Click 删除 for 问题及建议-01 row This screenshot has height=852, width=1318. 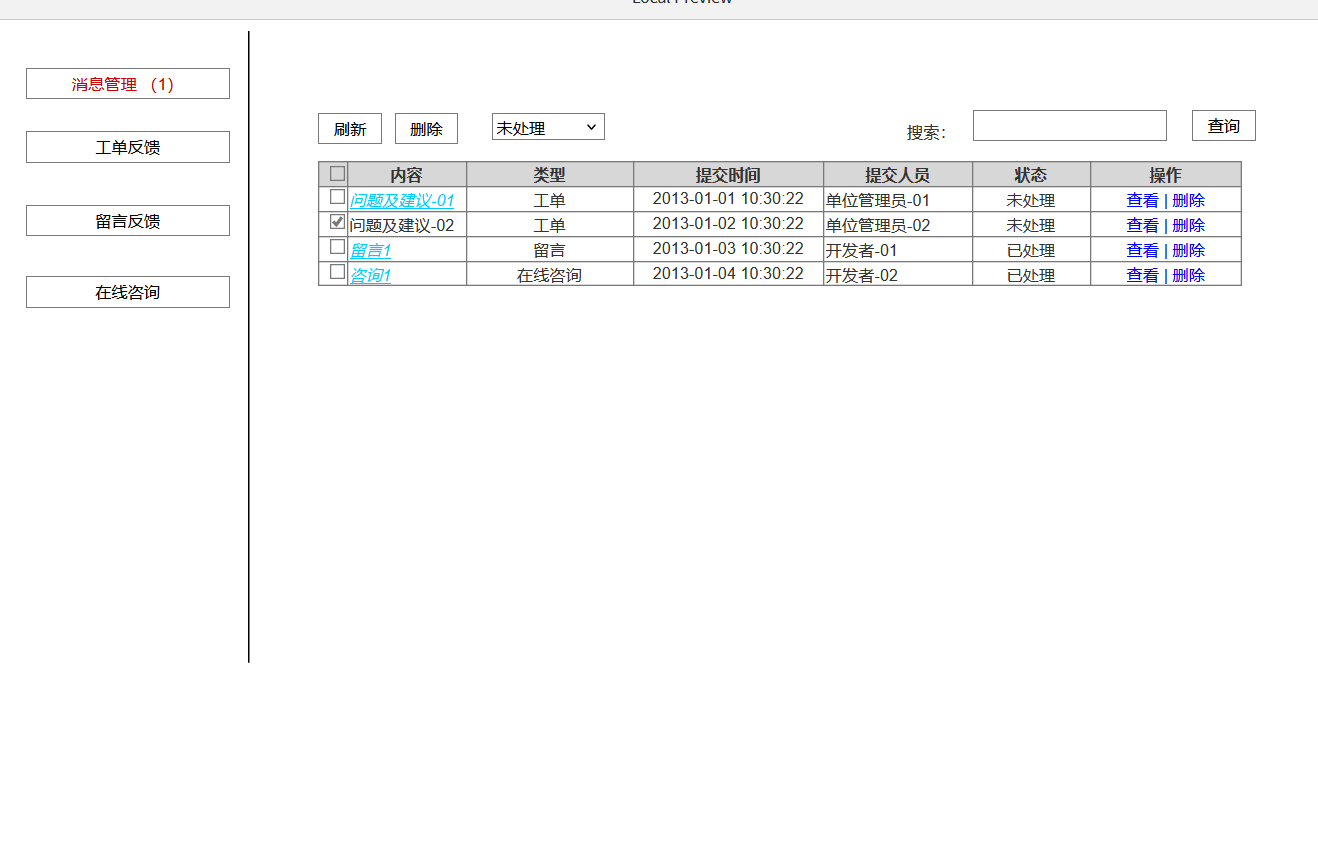tap(1188, 200)
